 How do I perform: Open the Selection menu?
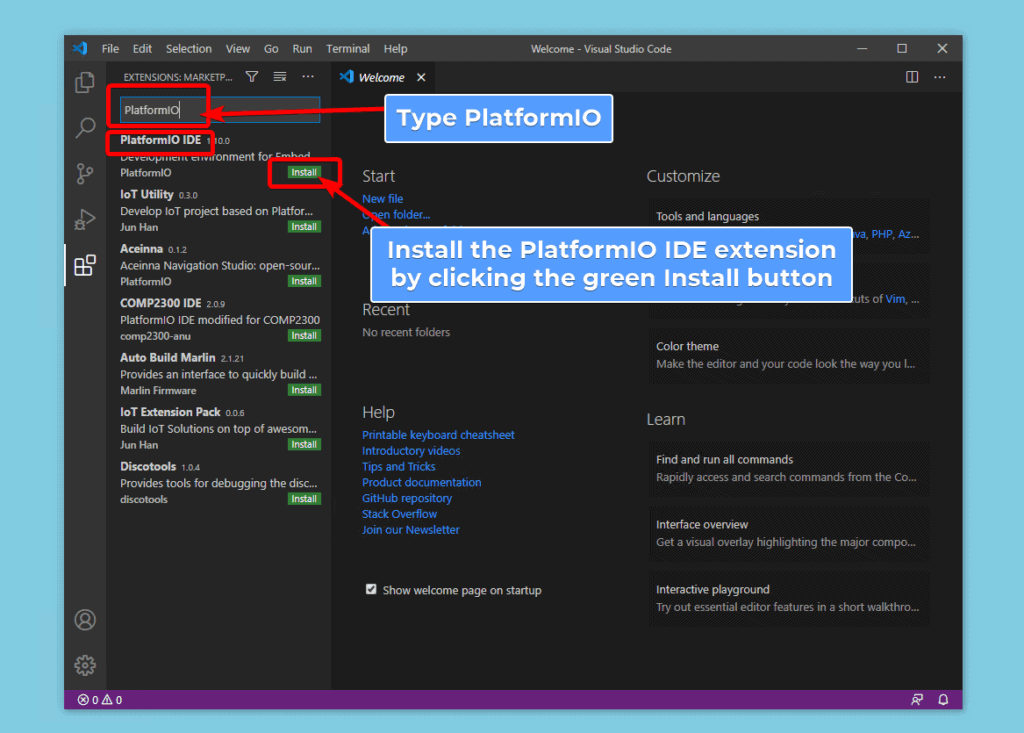click(x=188, y=49)
